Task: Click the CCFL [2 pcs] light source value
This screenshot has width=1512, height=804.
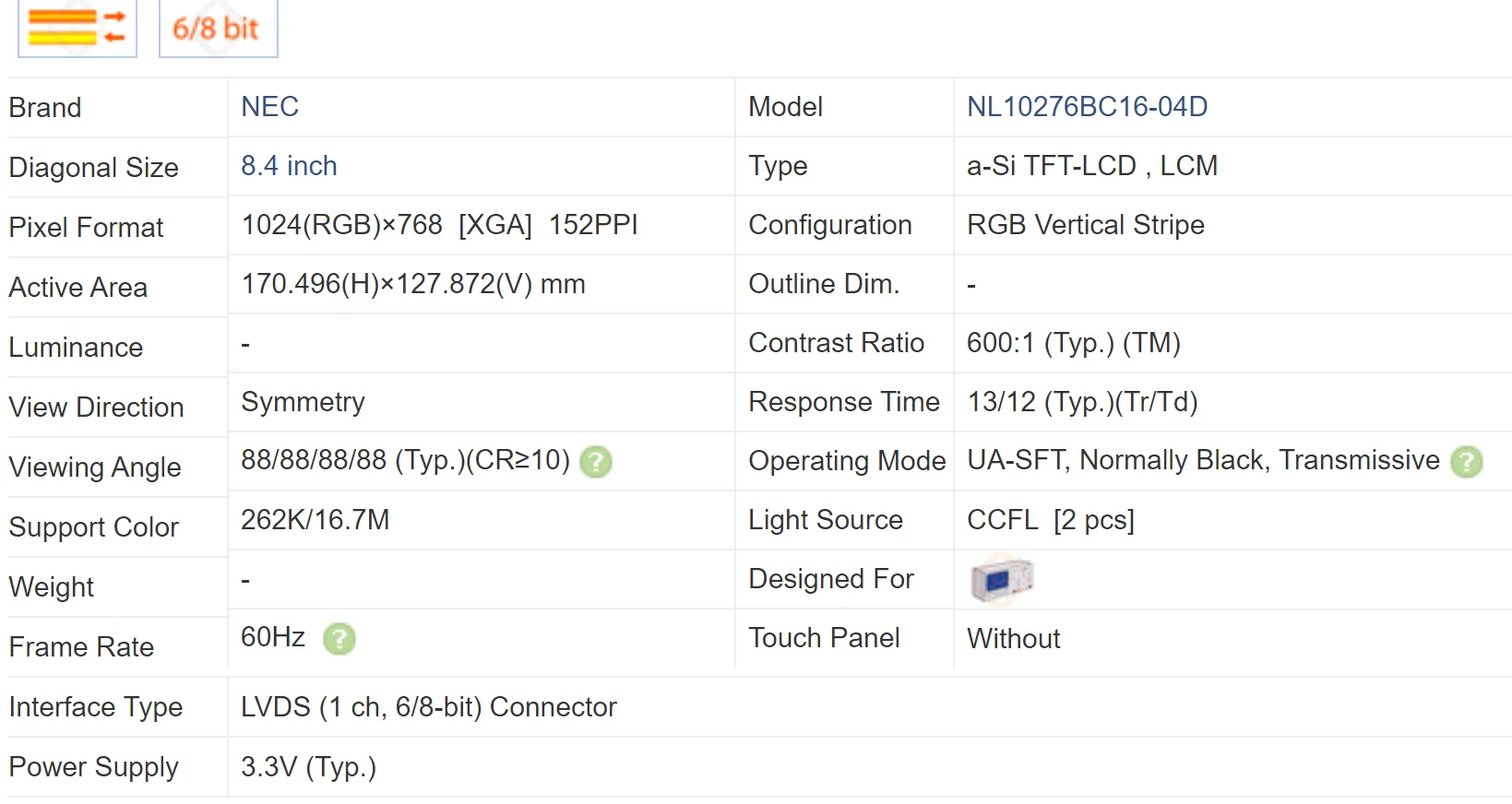Action: (x=1050, y=520)
